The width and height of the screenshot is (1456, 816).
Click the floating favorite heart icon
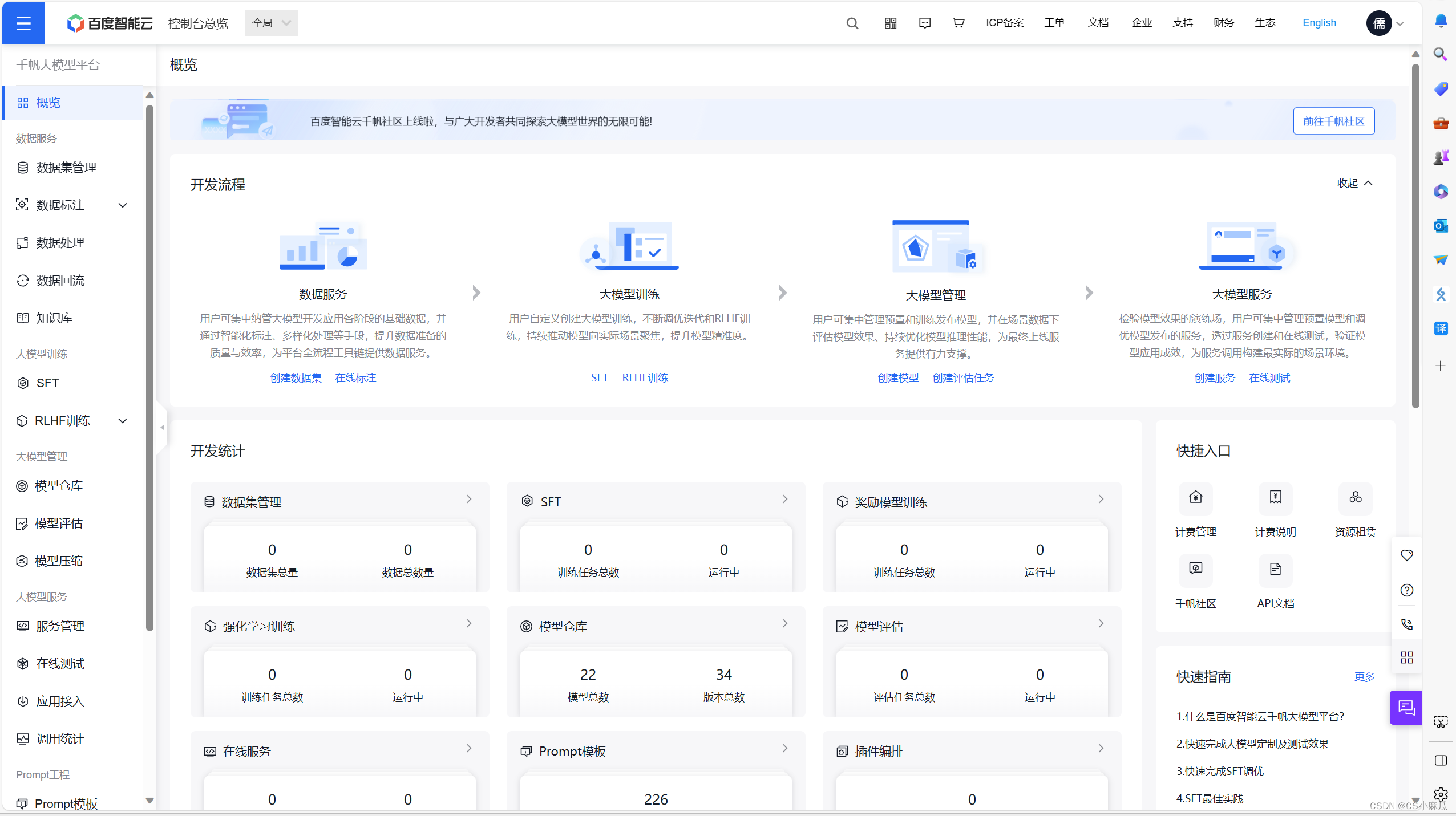(x=1407, y=555)
